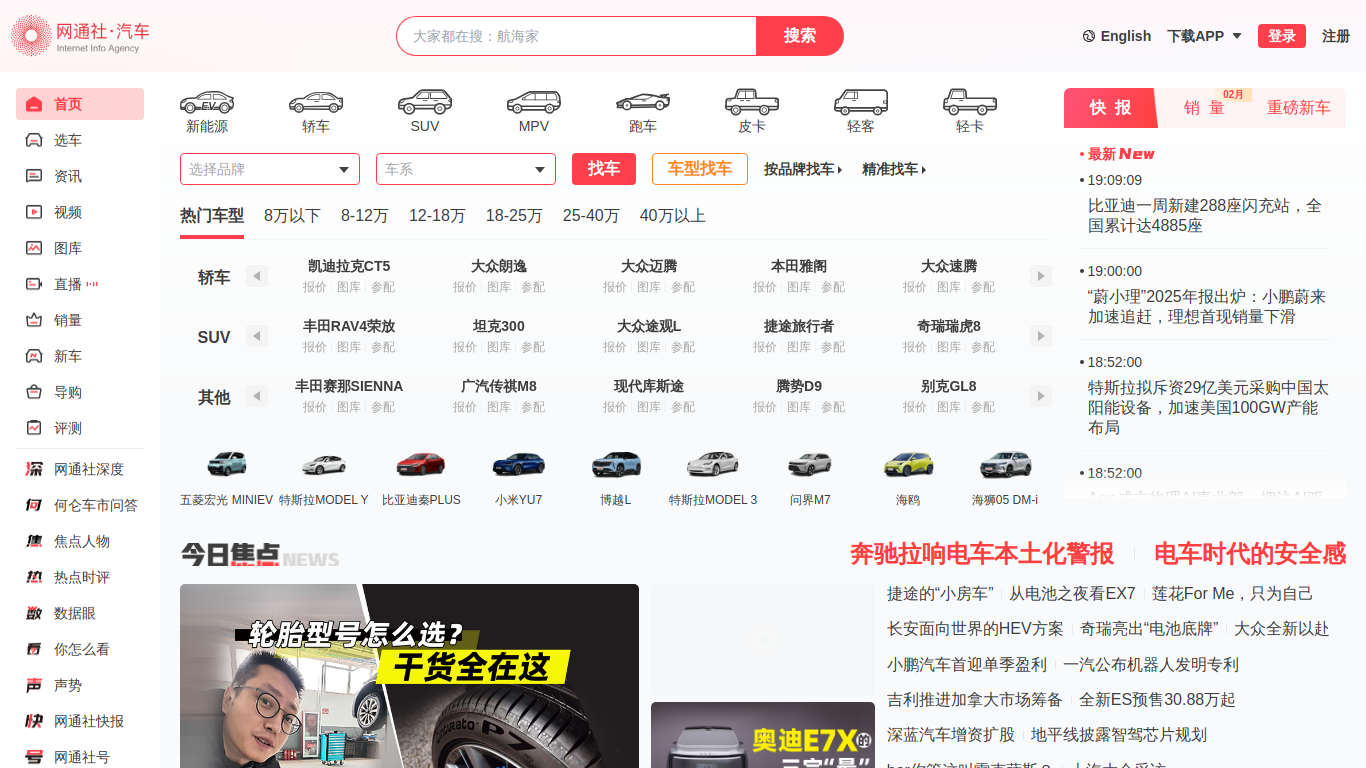The width and height of the screenshot is (1366, 768).
Task: Show previous models in 其他 row
Action: click(x=257, y=396)
